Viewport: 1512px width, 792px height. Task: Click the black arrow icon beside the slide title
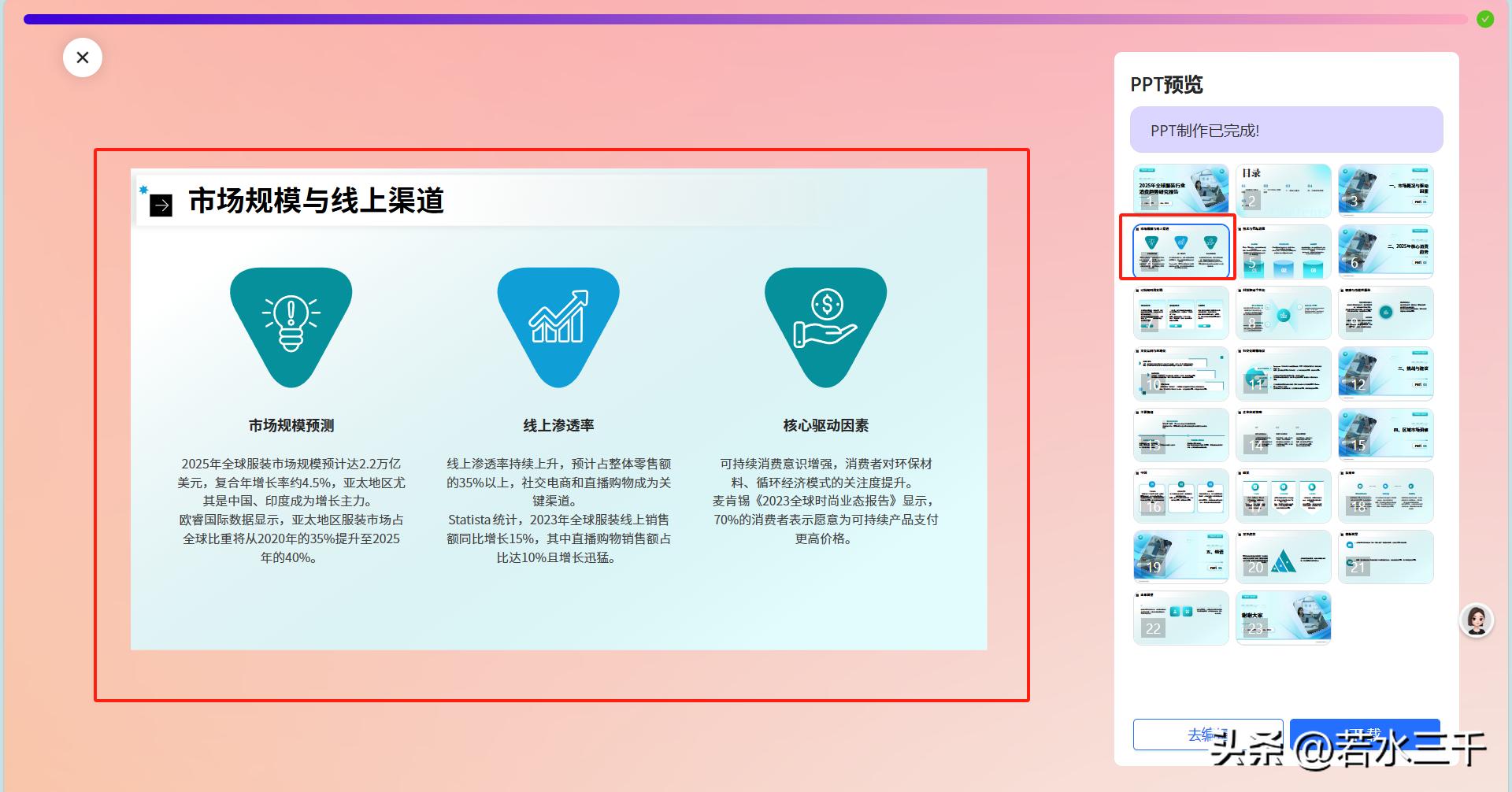[161, 205]
